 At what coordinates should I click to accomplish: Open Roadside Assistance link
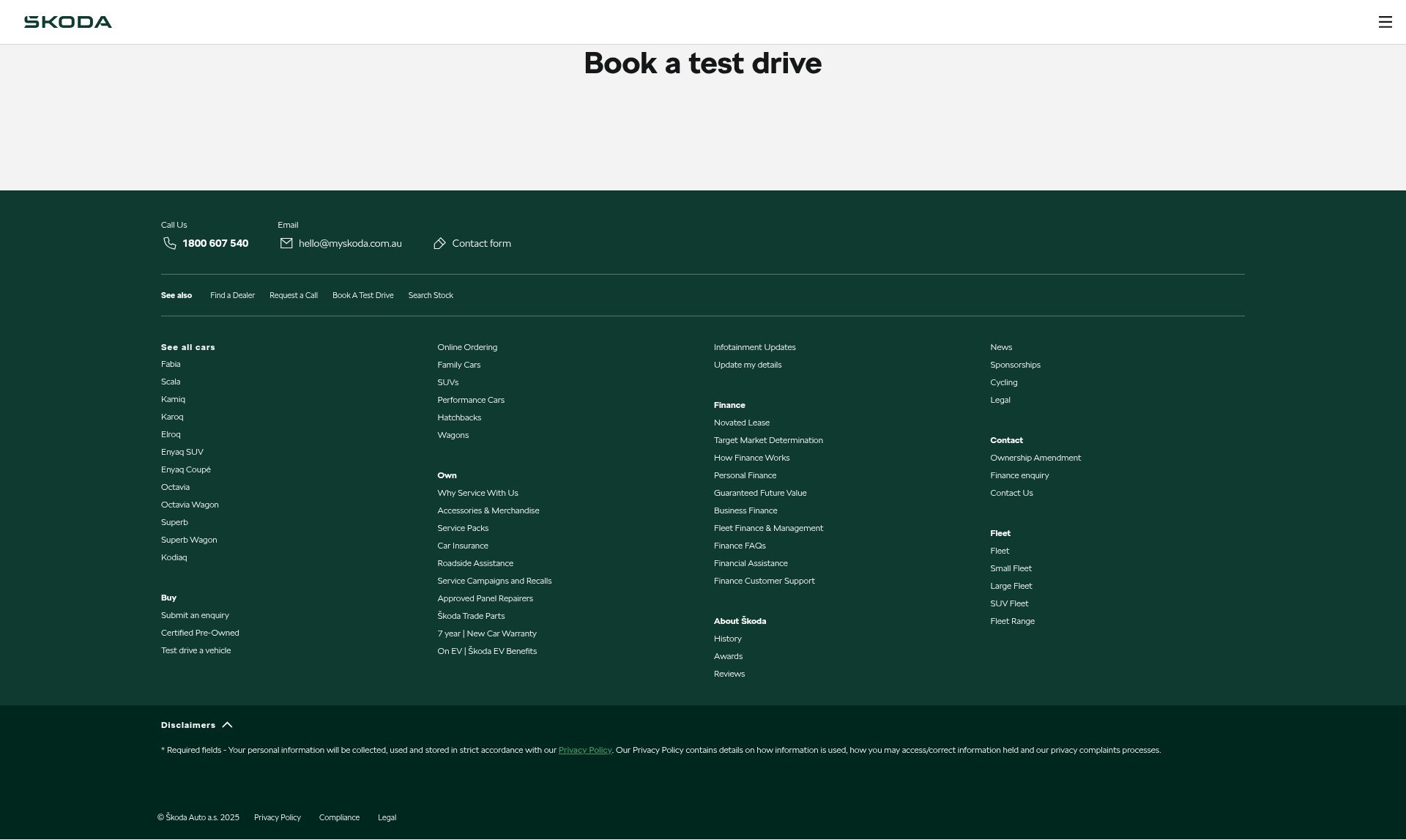tap(475, 564)
